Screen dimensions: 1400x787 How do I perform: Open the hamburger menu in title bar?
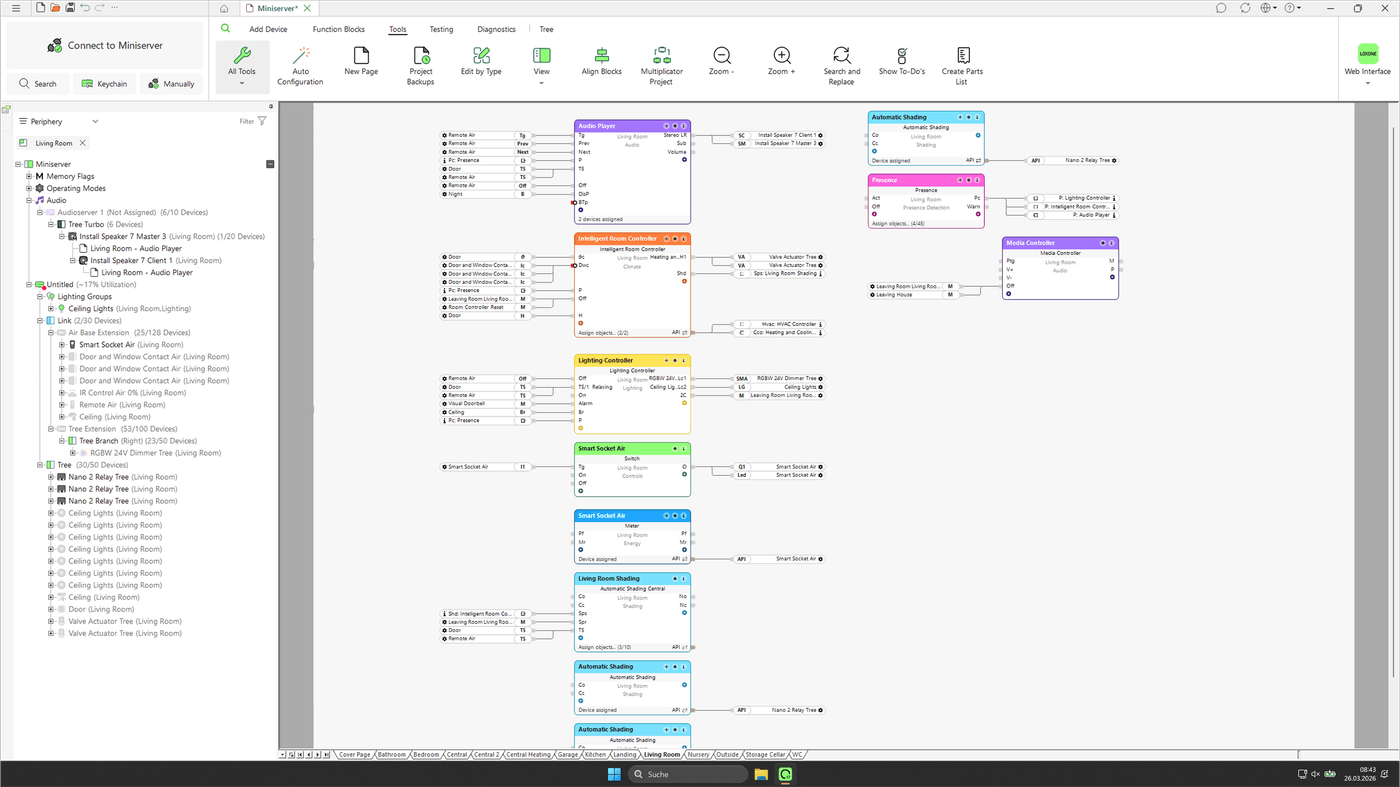tap(15, 8)
